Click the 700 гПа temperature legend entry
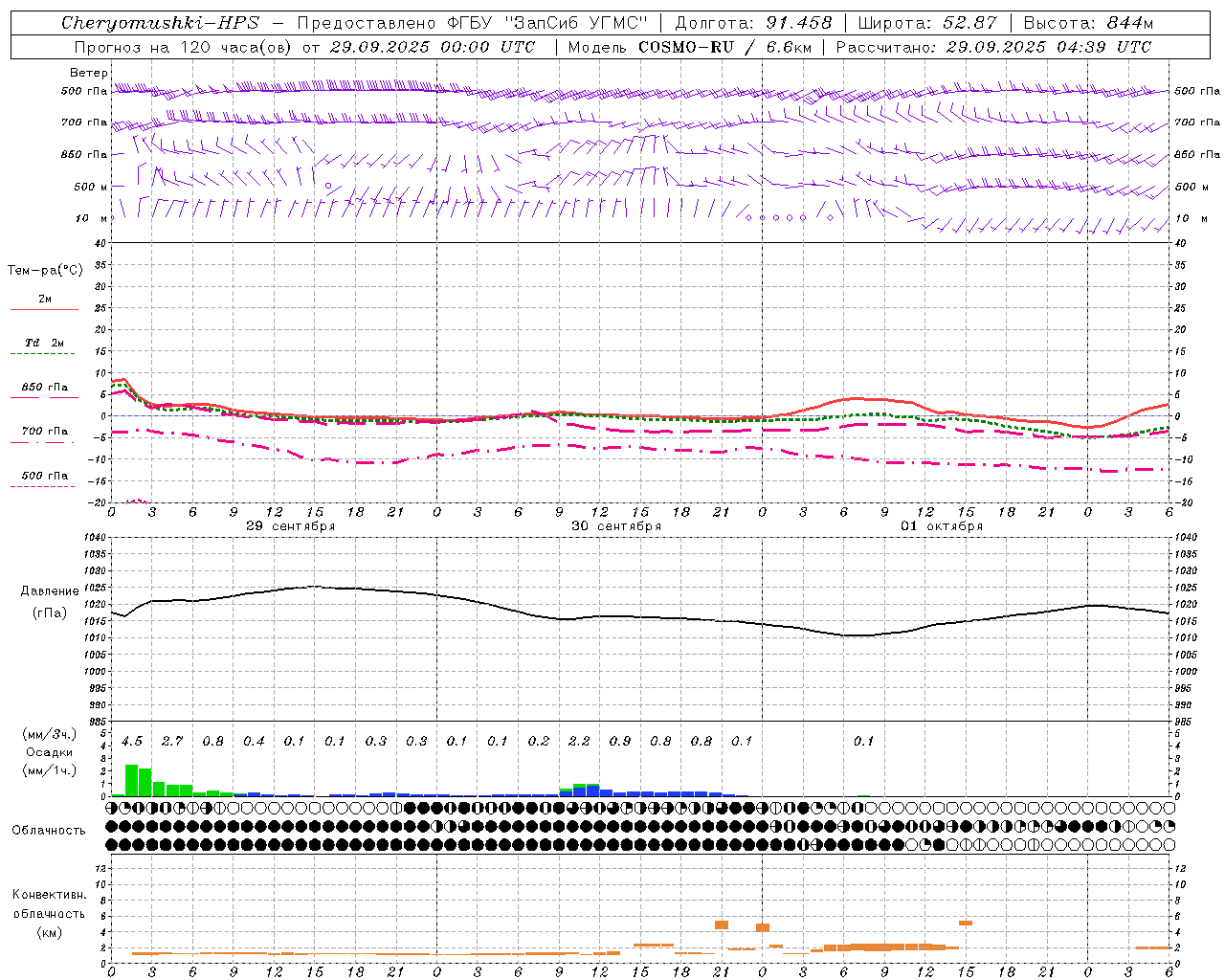Image resolution: width=1225 pixels, height=980 pixels. 45,432
